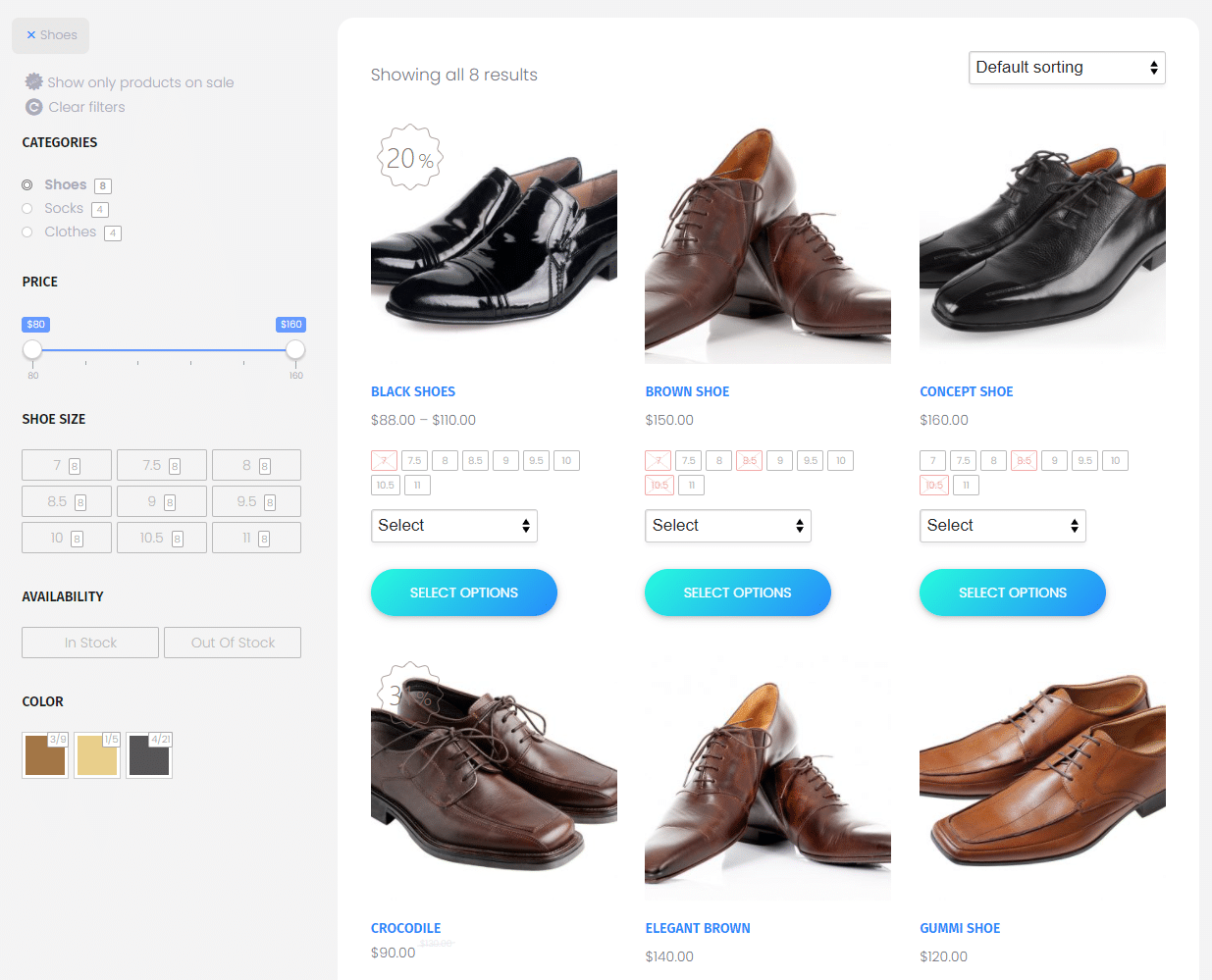This screenshot has width=1212, height=980.
Task: Click the Elegant Brown product thumbnail
Action: (767, 778)
